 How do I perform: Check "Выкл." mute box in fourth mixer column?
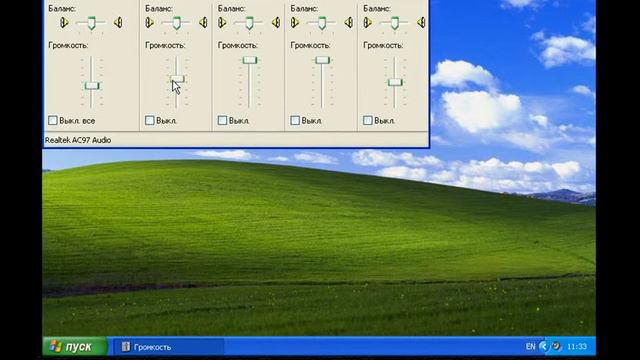(x=295, y=120)
